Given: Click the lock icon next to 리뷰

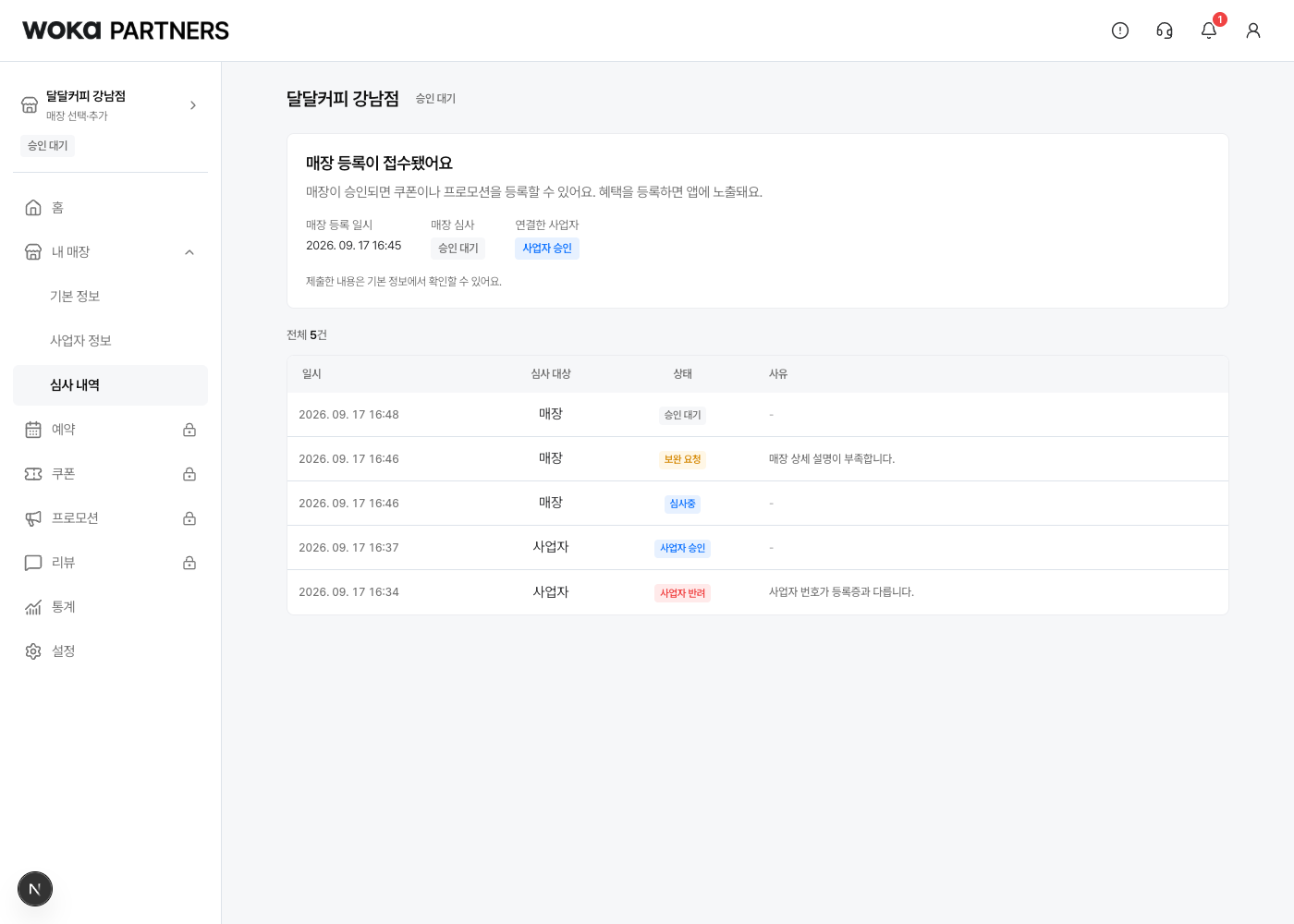Looking at the screenshot, I should 189,563.
